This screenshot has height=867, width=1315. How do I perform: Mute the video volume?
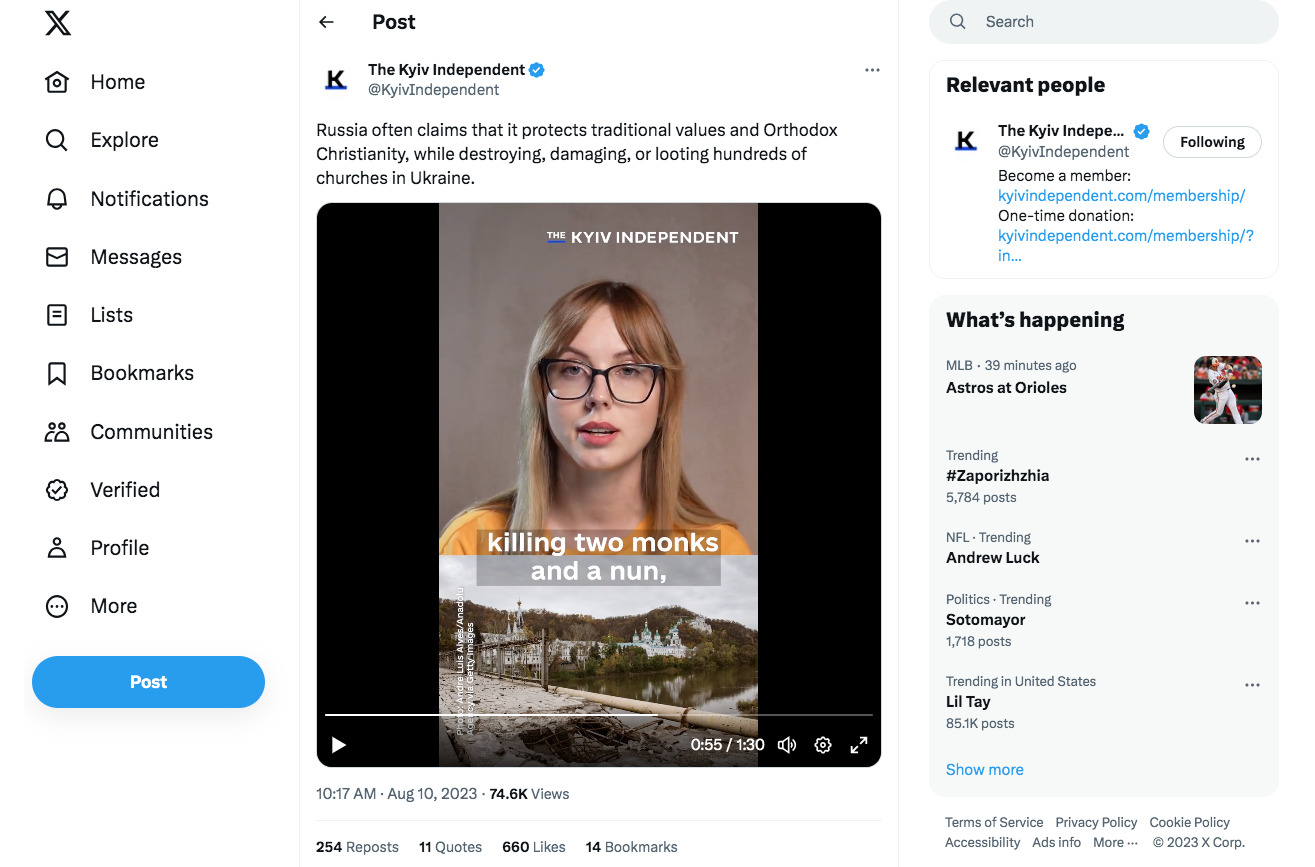(787, 745)
